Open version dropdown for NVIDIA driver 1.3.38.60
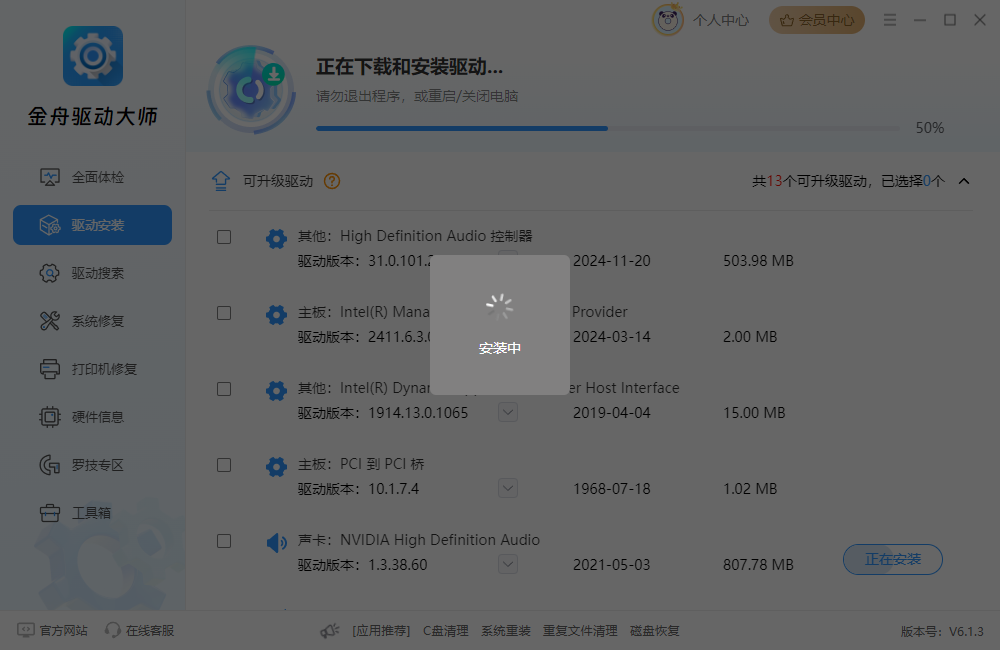 click(x=508, y=564)
